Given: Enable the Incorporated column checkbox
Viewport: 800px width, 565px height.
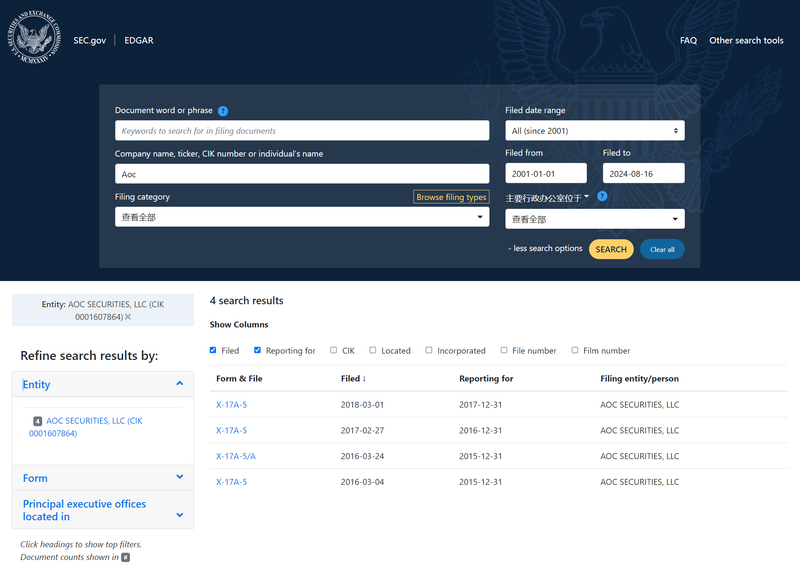Looking at the screenshot, I should click(x=429, y=350).
